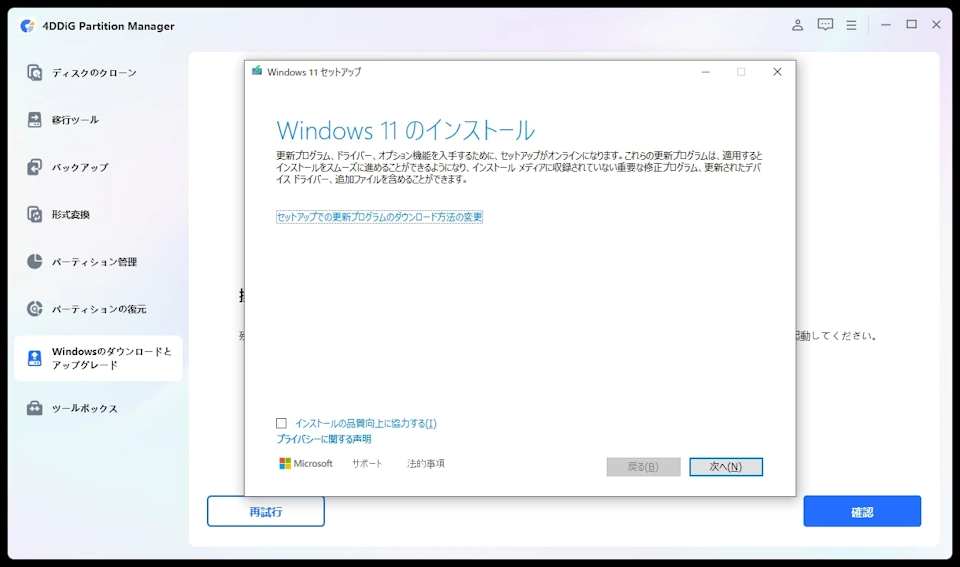Select パーティションの復元 menu item
This screenshot has width=960, height=567.
[99, 309]
